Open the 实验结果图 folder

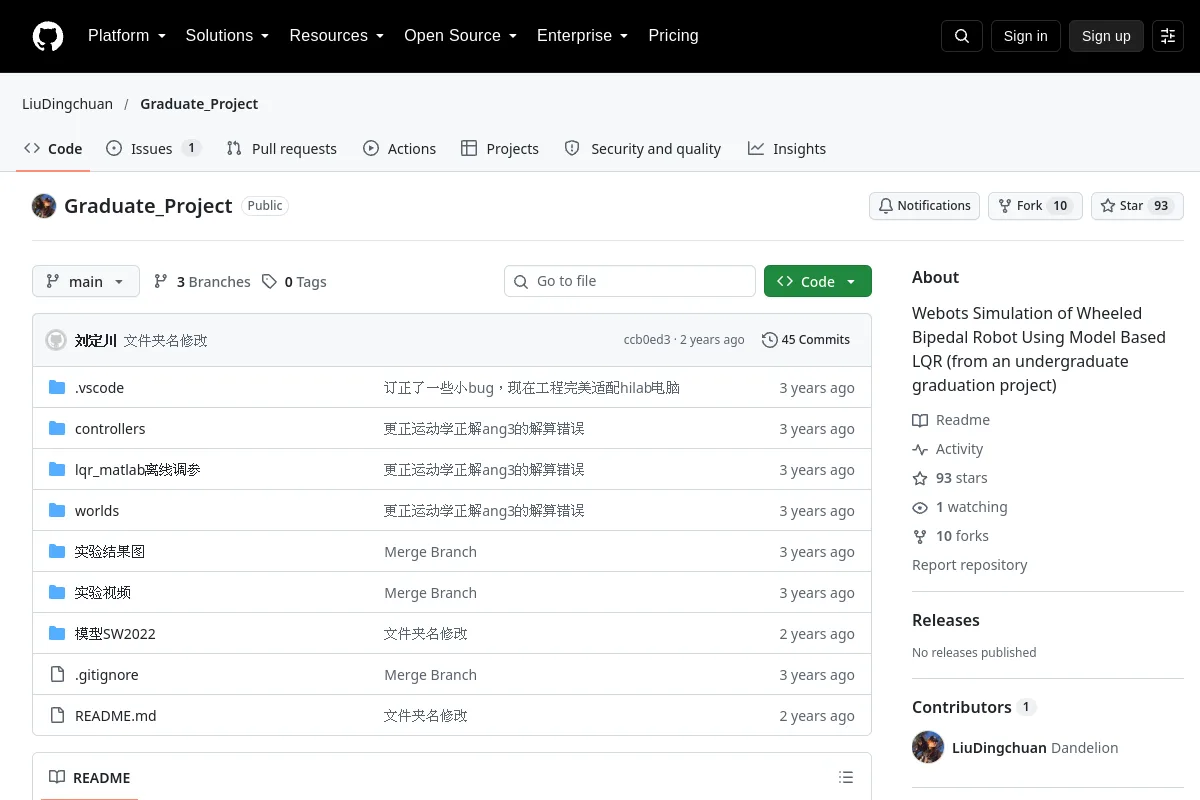(x=110, y=552)
